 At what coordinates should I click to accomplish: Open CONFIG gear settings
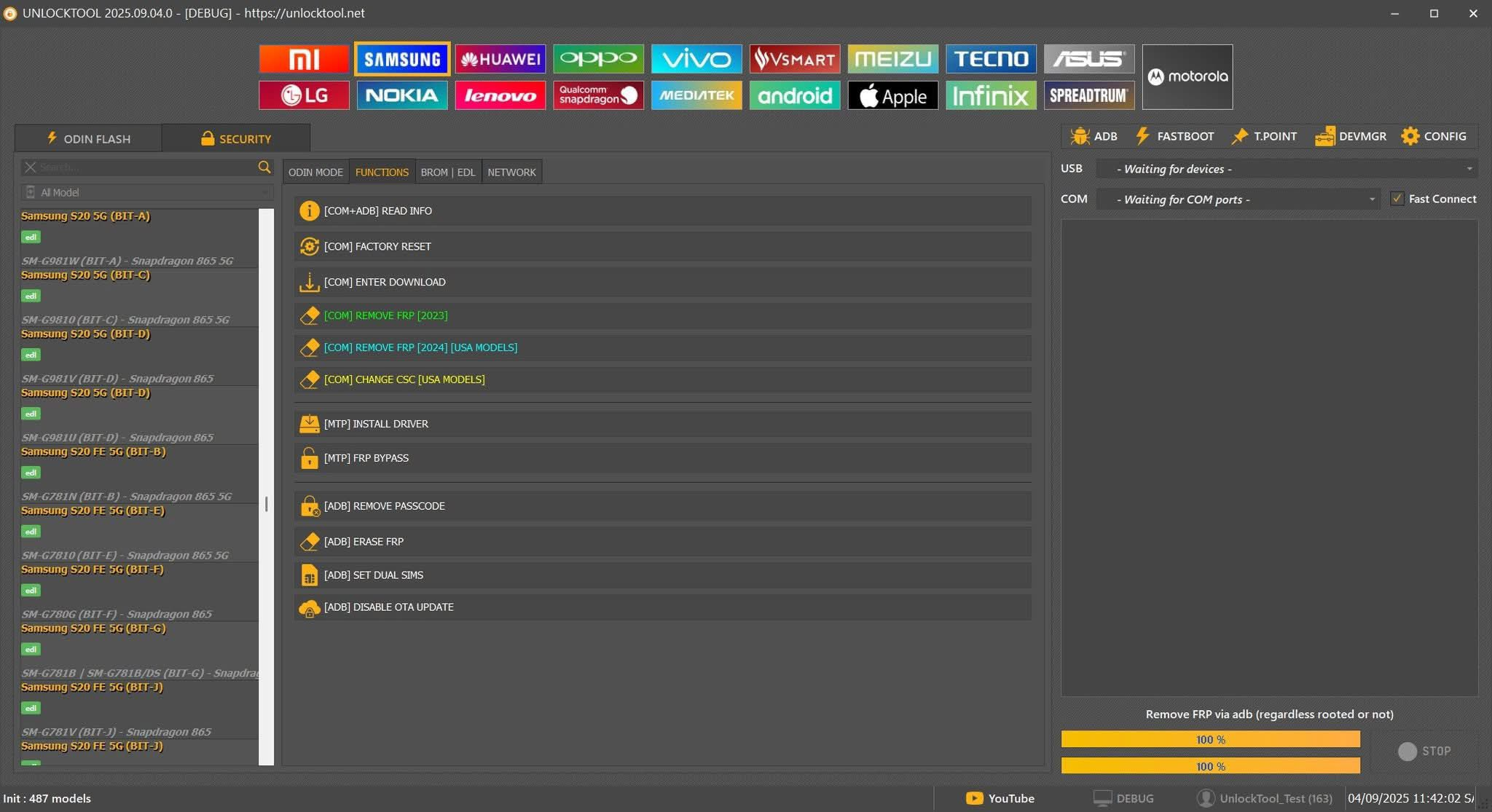(1433, 136)
